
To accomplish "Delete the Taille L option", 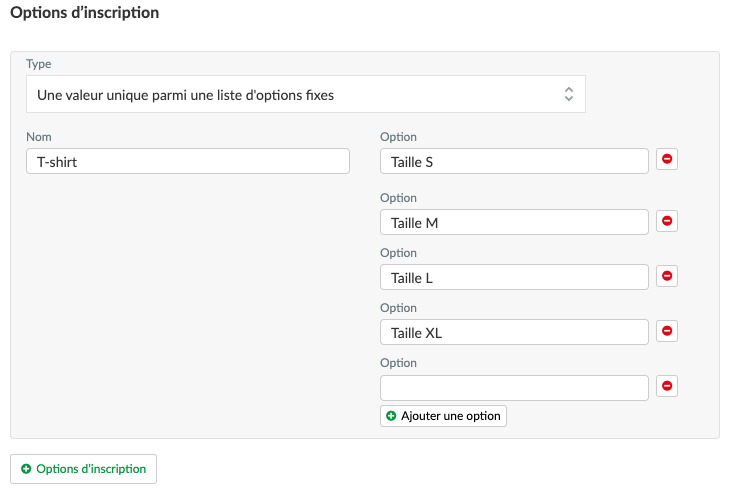I will [667, 276].
